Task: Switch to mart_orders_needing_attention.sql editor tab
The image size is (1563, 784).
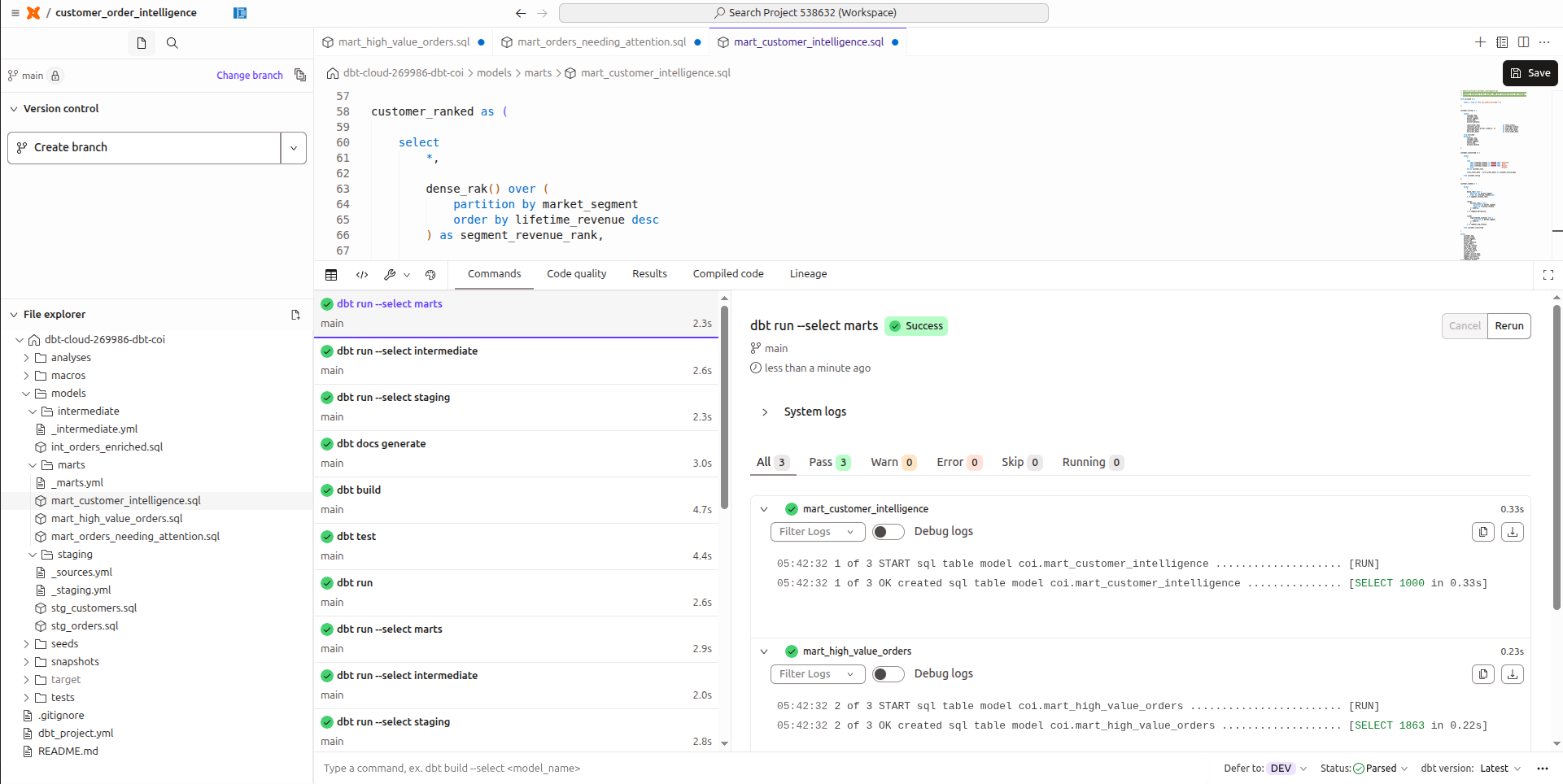Action: point(601,42)
